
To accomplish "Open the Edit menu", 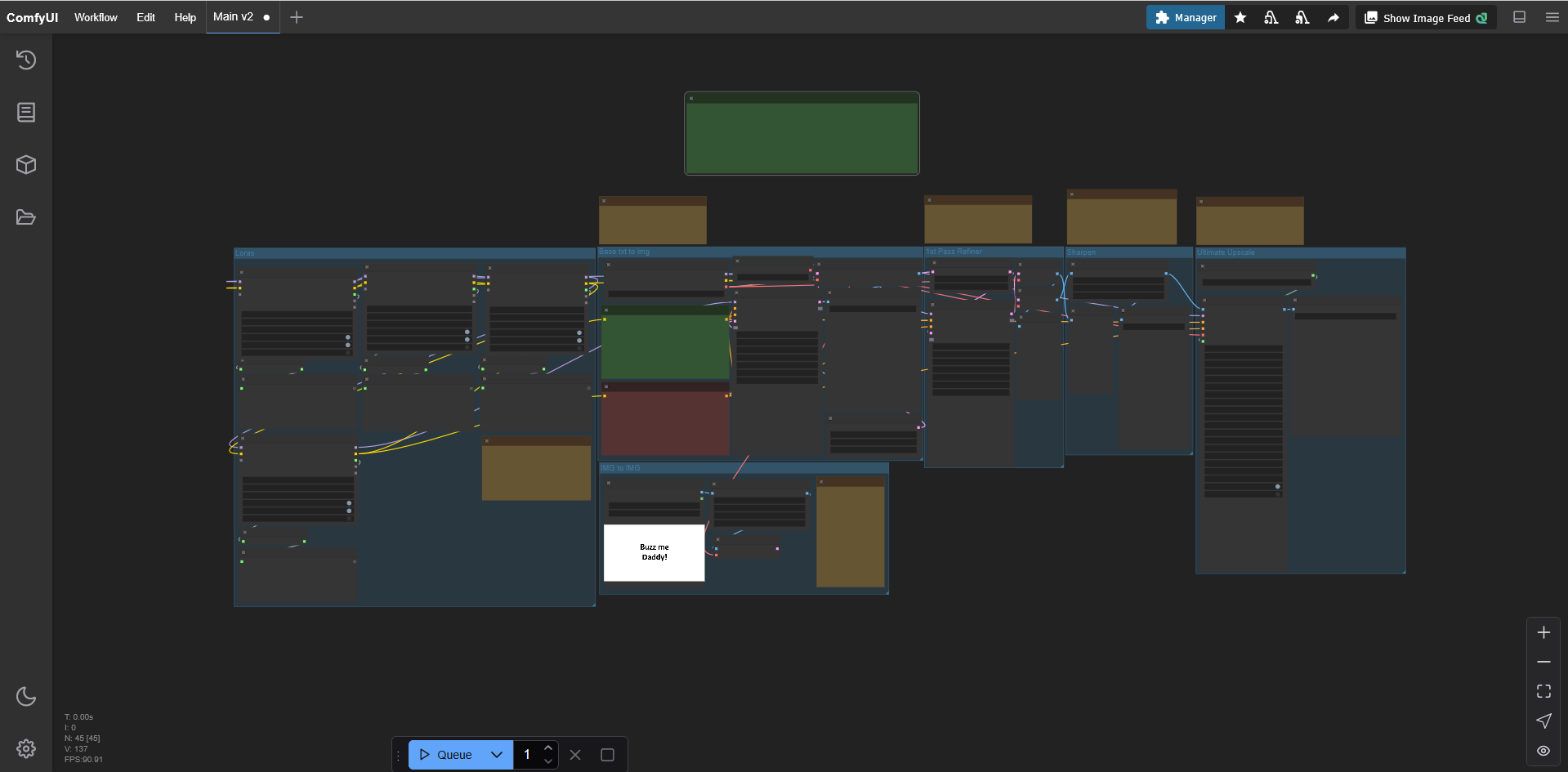I will click(145, 17).
